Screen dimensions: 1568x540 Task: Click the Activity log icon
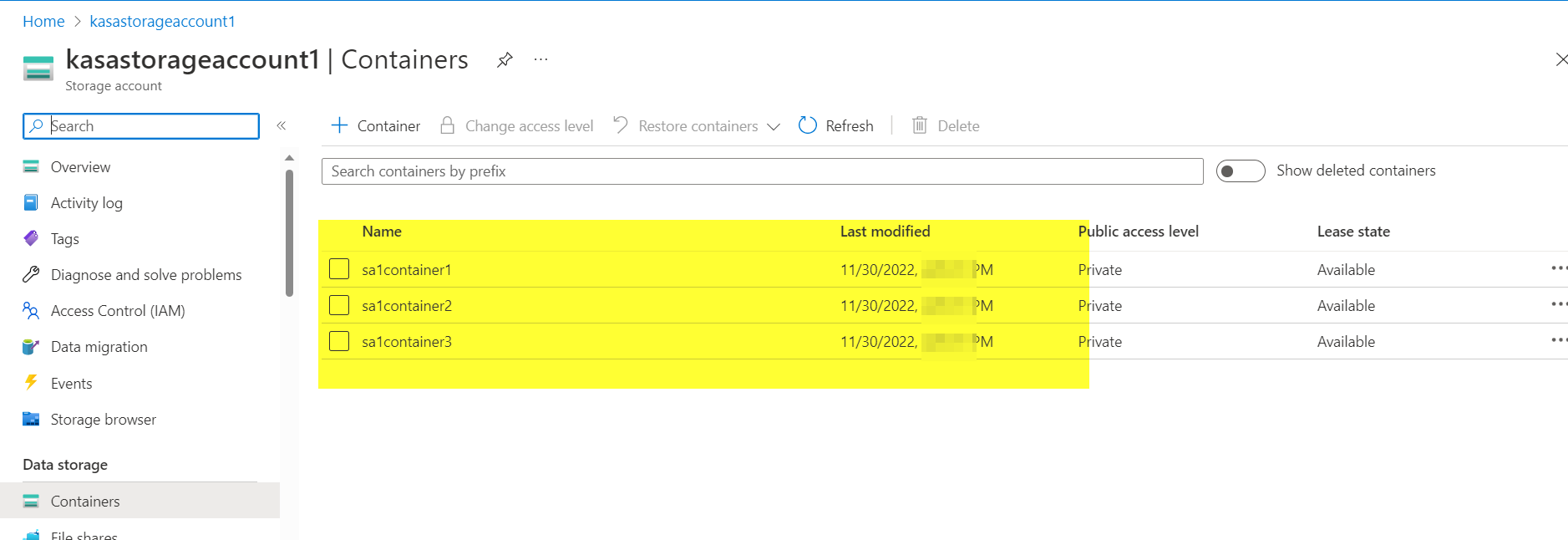(x=31, y=202)
